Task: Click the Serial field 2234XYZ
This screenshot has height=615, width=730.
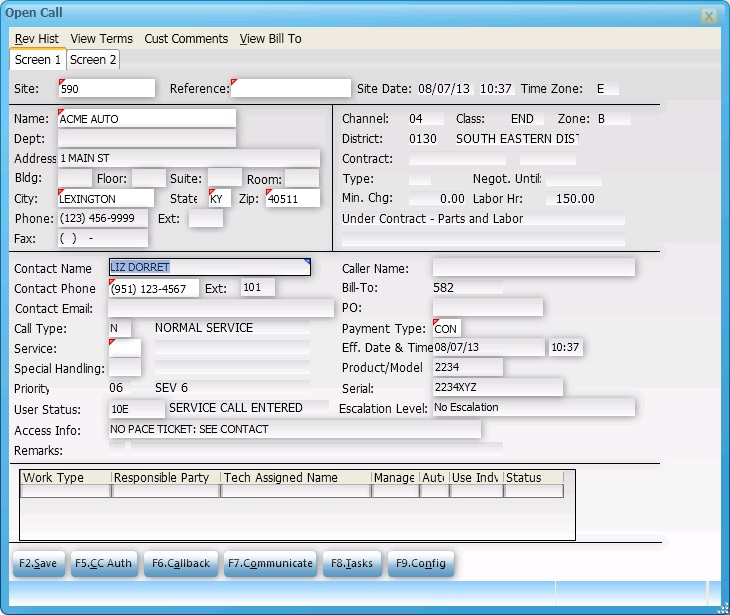Action: point(497,388)
